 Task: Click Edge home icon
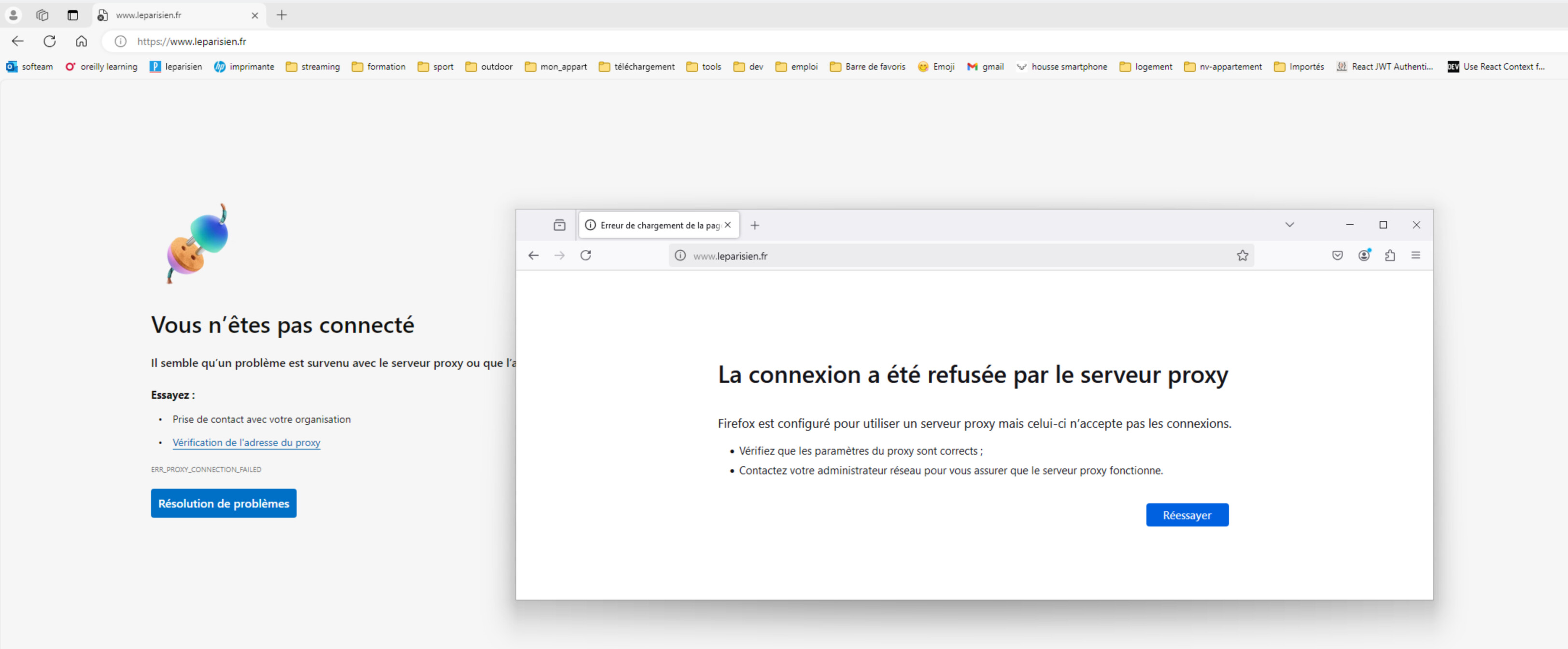[x=81, y=42]
